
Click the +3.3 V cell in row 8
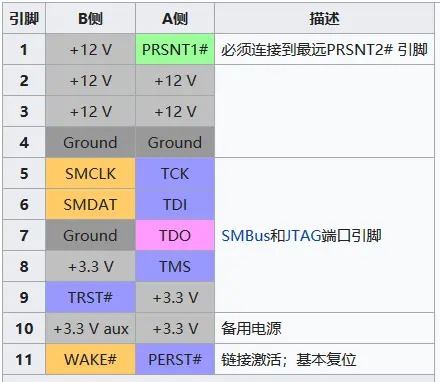click(90, 266)
